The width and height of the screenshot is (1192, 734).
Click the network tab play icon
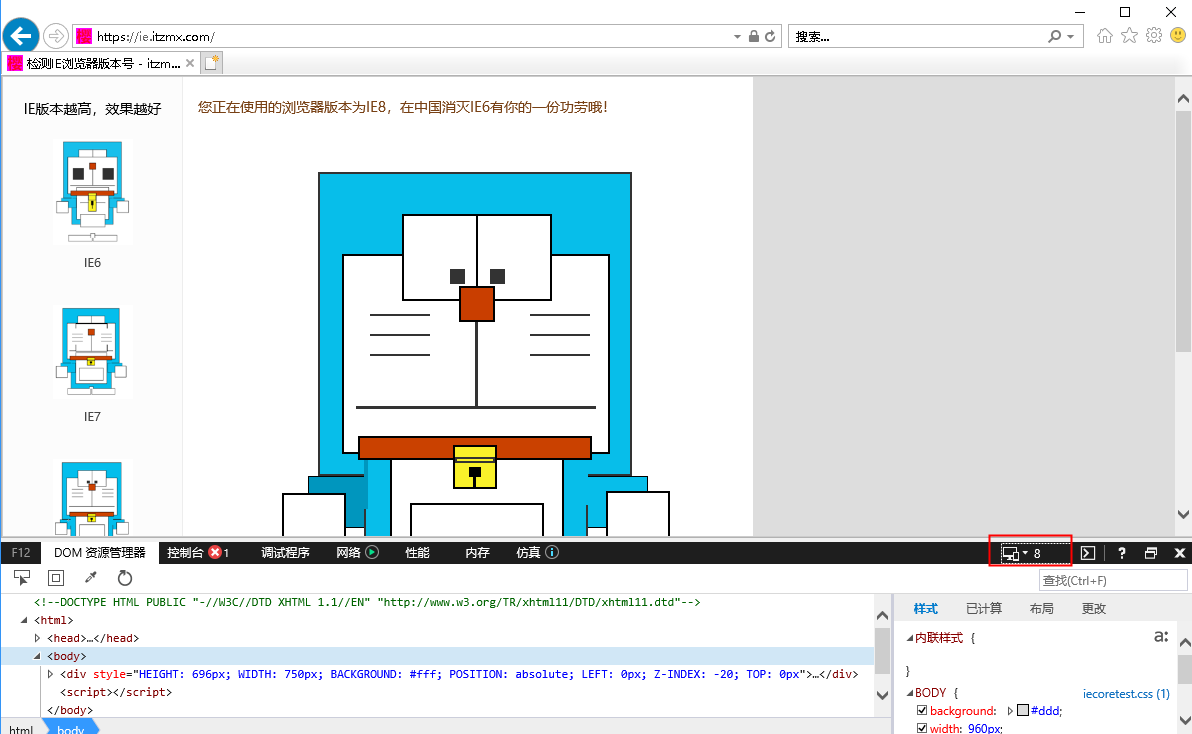pyautogui.click(x=372, y=552)
